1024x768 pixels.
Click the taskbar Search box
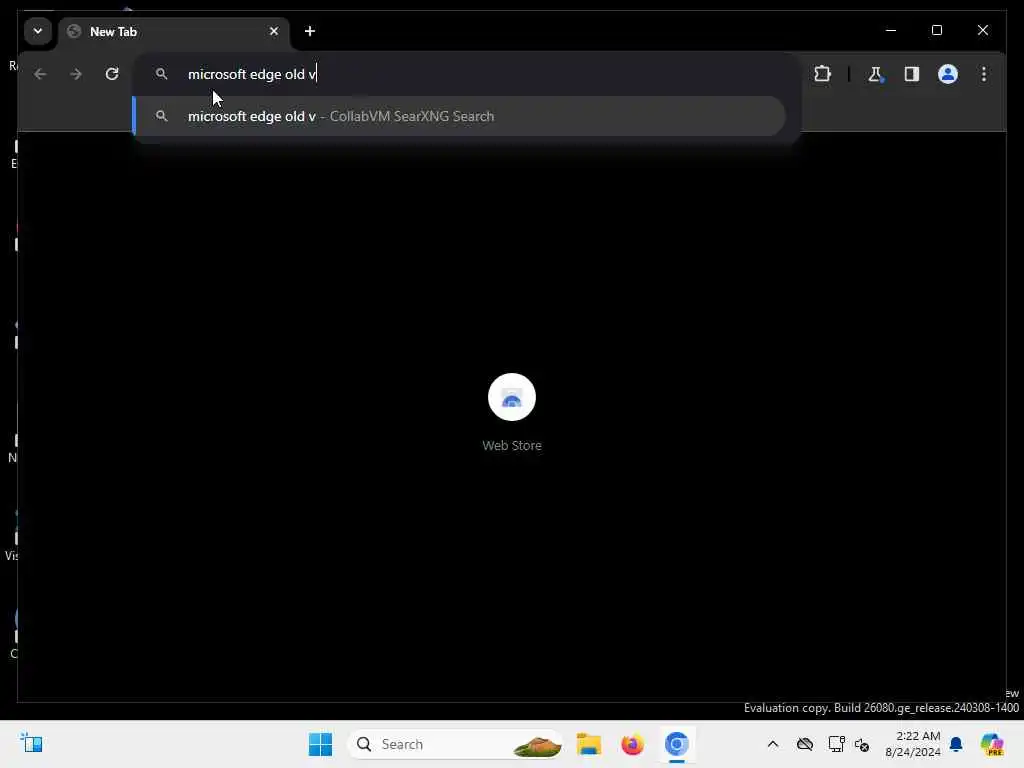click(455, 744)
